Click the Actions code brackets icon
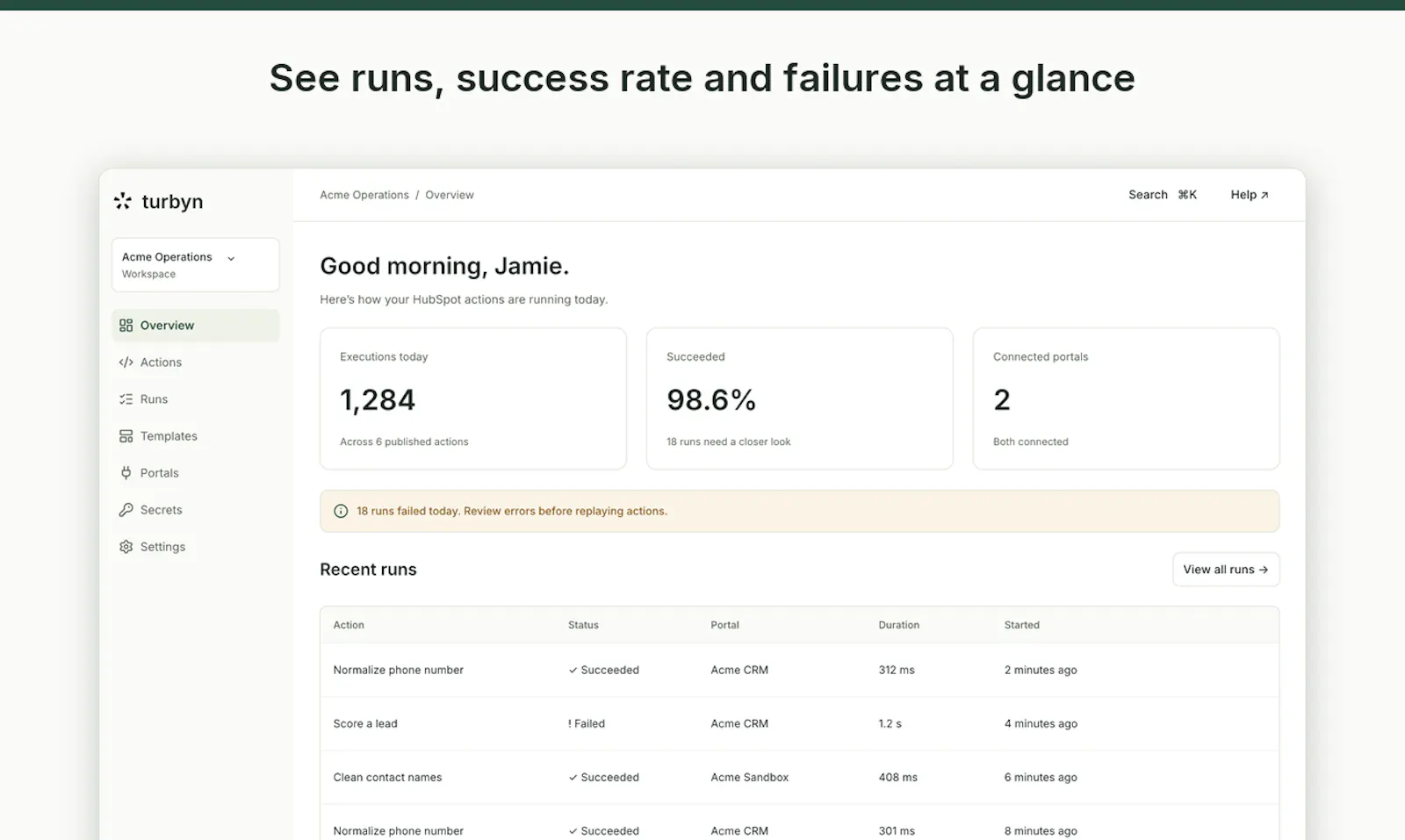The image size is (1405, 840). coord(126,363)
